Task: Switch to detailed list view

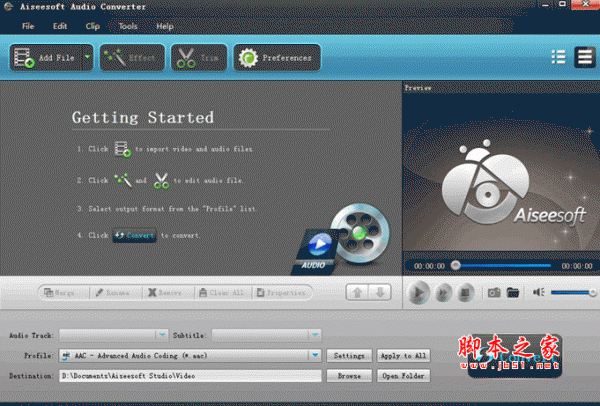Action: [585, 57]
